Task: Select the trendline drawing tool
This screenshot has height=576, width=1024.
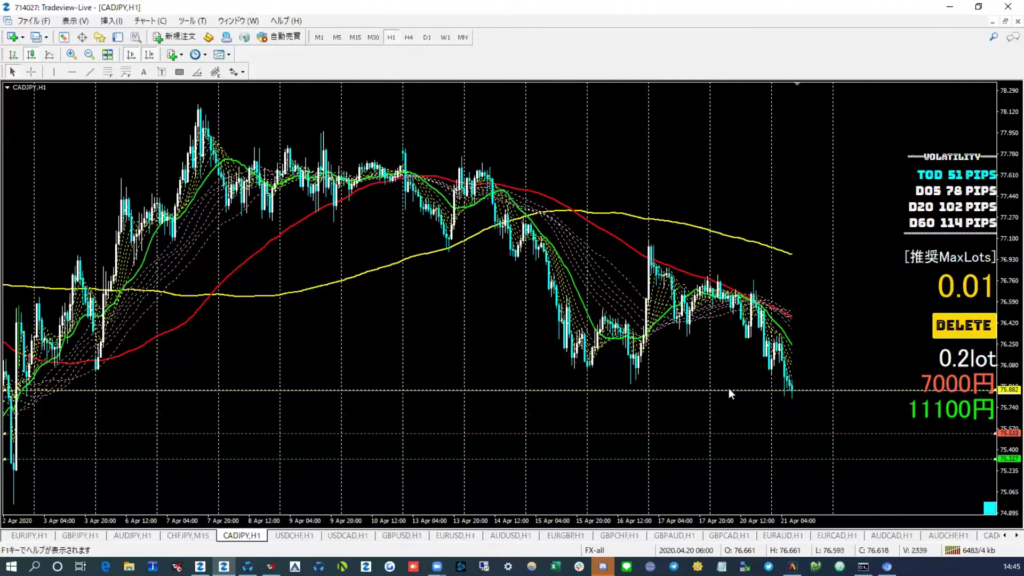Action: (89, 72)
